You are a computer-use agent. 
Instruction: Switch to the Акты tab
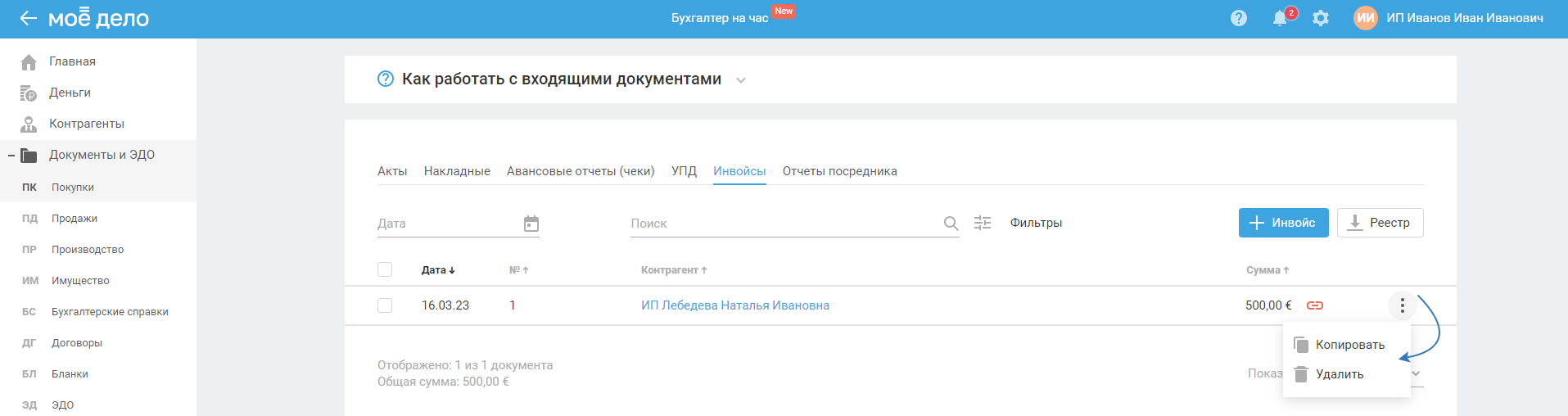(392, 171)
